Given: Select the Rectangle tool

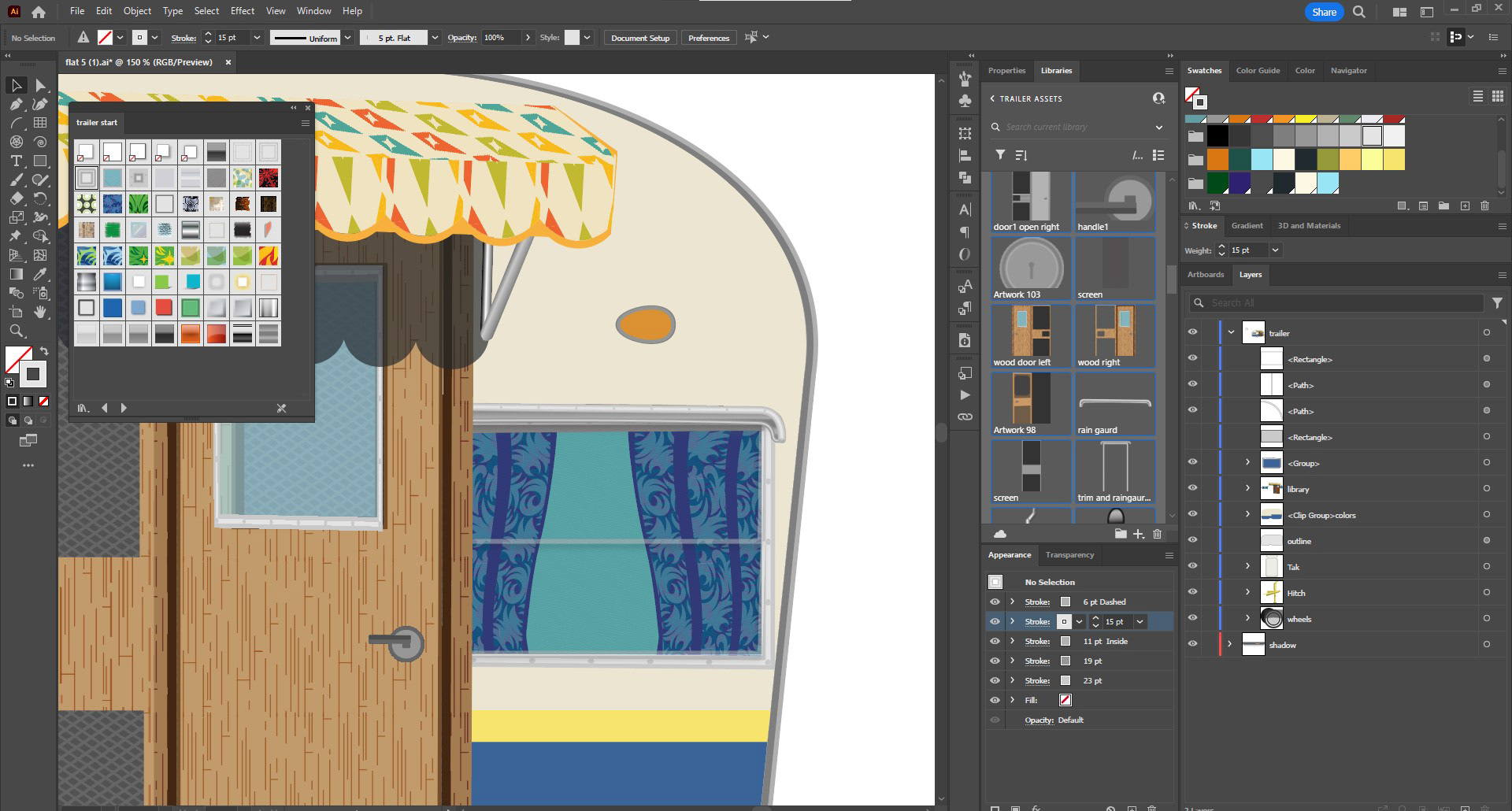Looking at the screenshot, I should point(40,161).
